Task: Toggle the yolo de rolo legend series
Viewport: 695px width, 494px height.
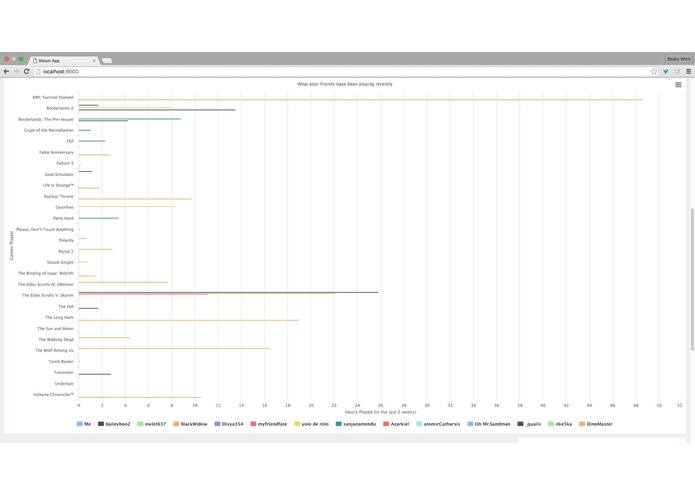Action: coord(312,424)
